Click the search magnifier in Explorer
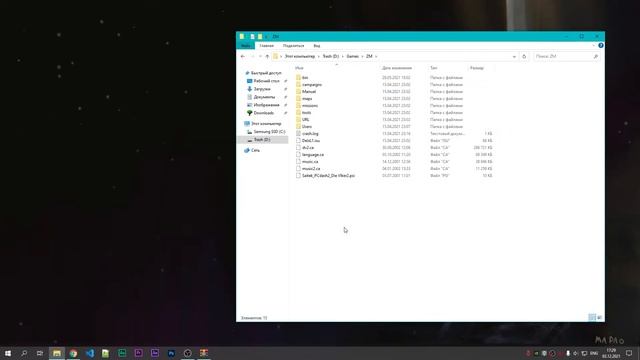This screenshot has width=640, height=360. [x=596, y=56]
